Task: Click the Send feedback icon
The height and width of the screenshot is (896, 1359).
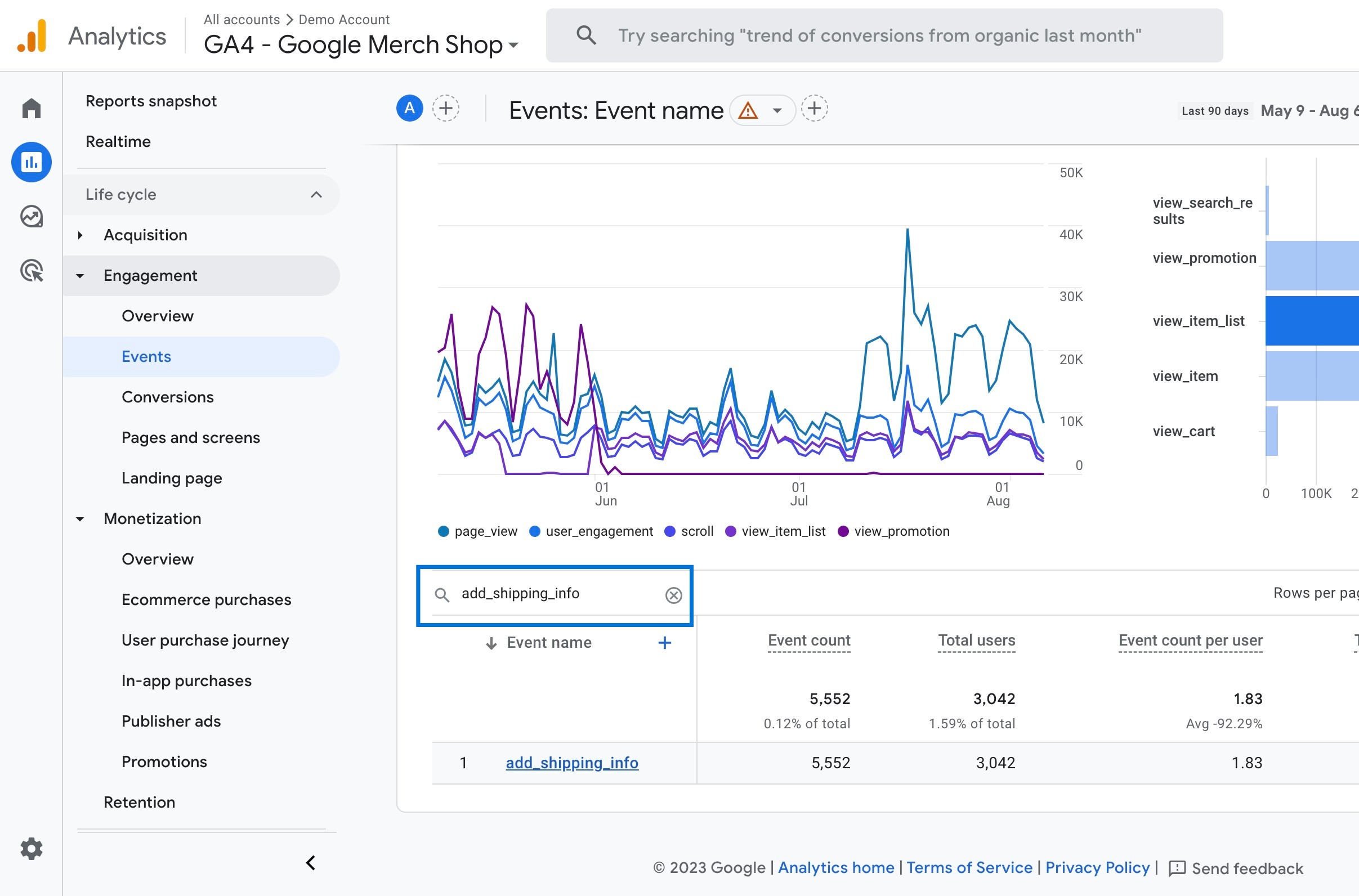Action: [1177, 868]
